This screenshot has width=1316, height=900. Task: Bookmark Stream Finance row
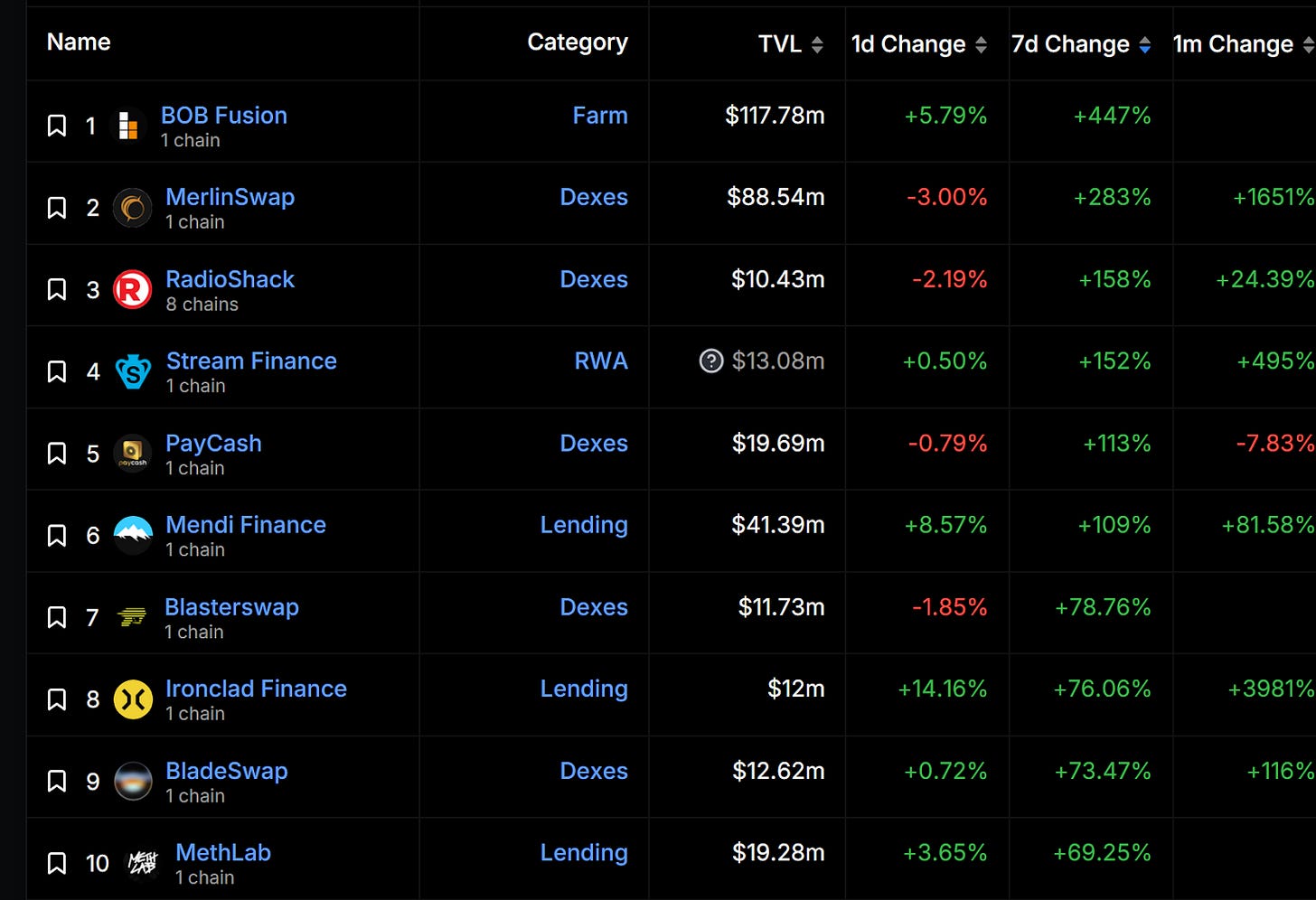click(56, 371)
